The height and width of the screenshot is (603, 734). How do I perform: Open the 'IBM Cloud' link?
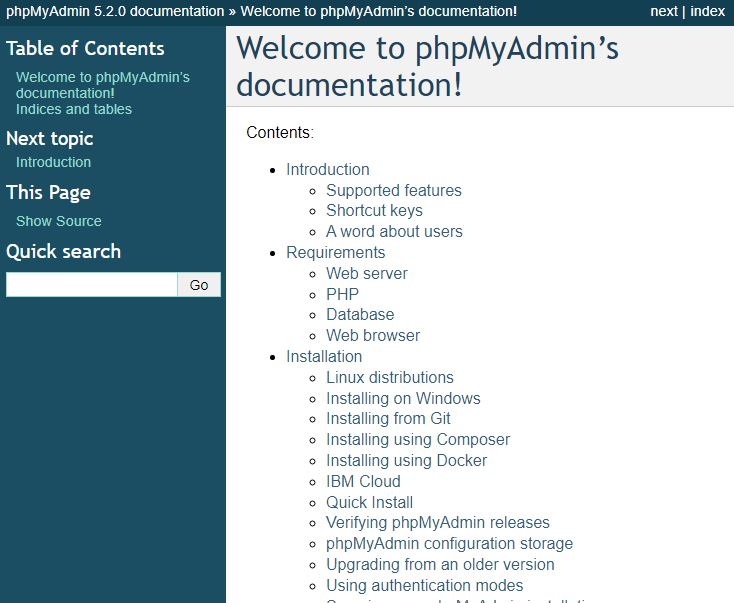363,481
